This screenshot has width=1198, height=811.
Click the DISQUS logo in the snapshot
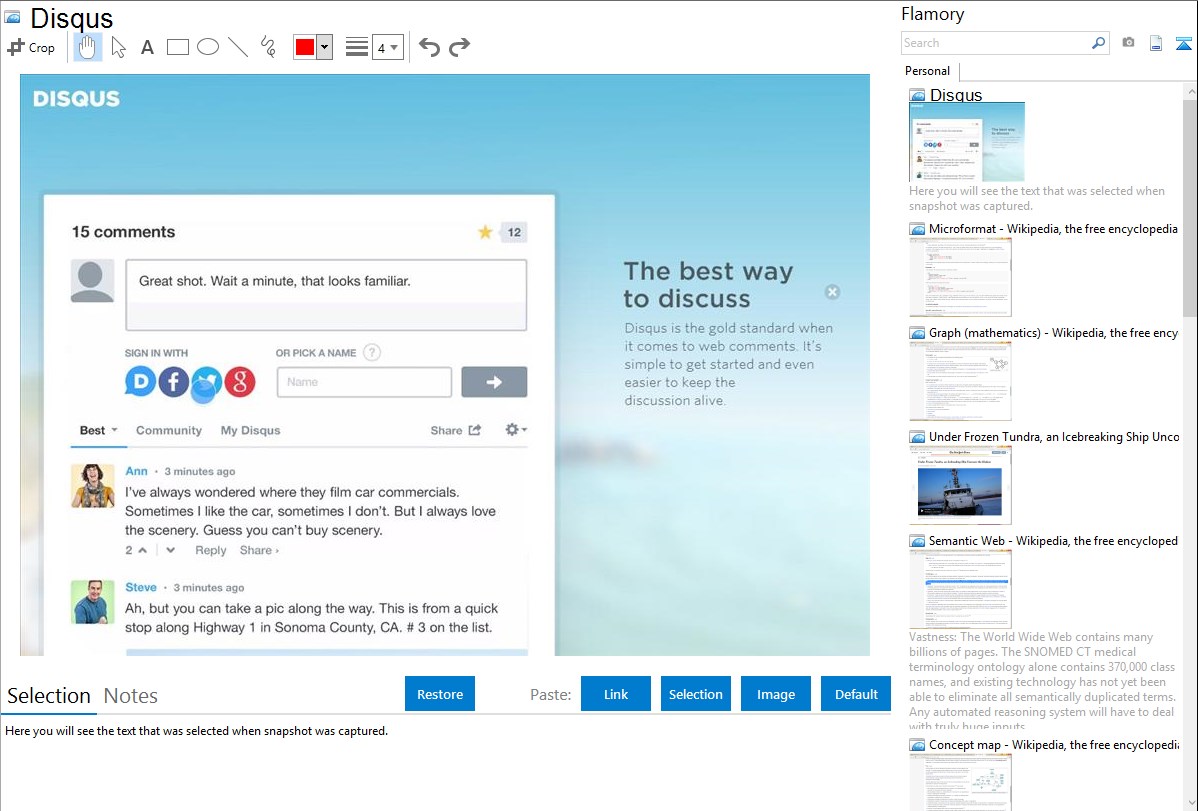point(76,99)
